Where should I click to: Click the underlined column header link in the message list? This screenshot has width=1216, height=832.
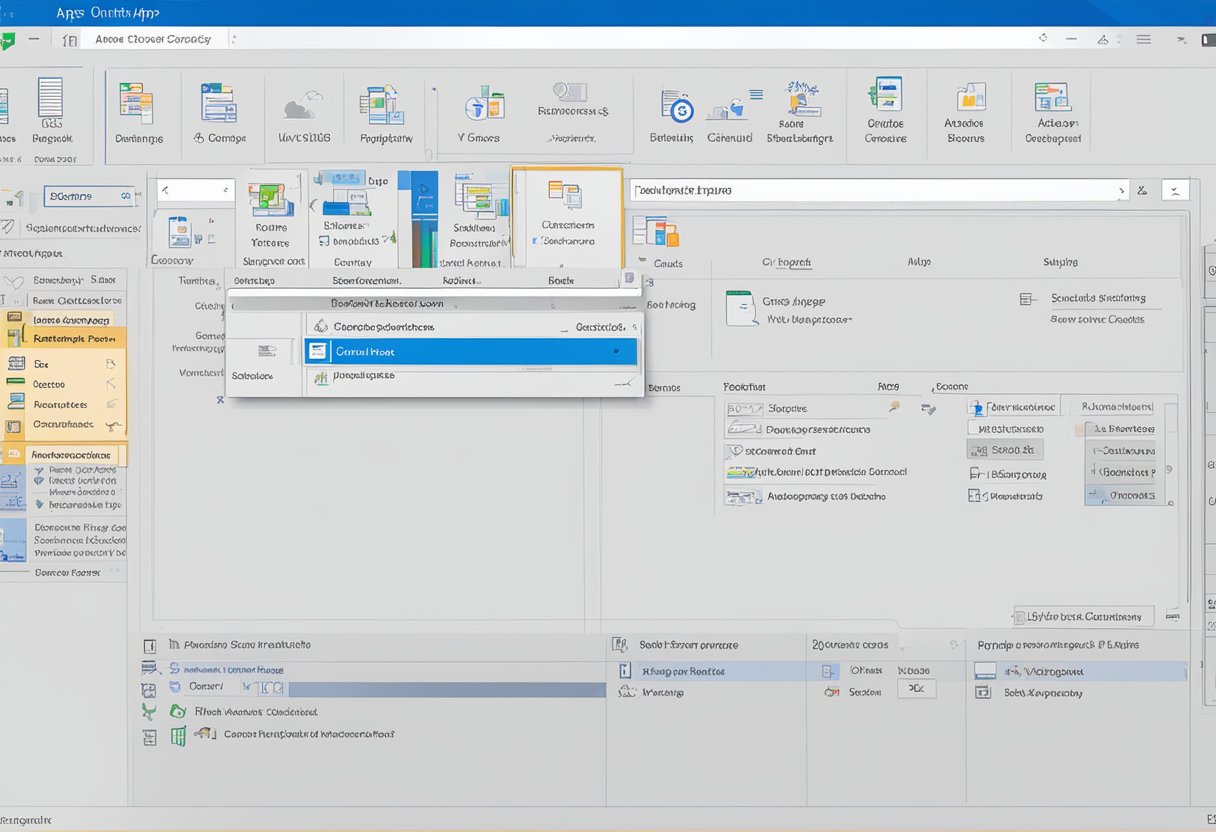tap(786, 262)
